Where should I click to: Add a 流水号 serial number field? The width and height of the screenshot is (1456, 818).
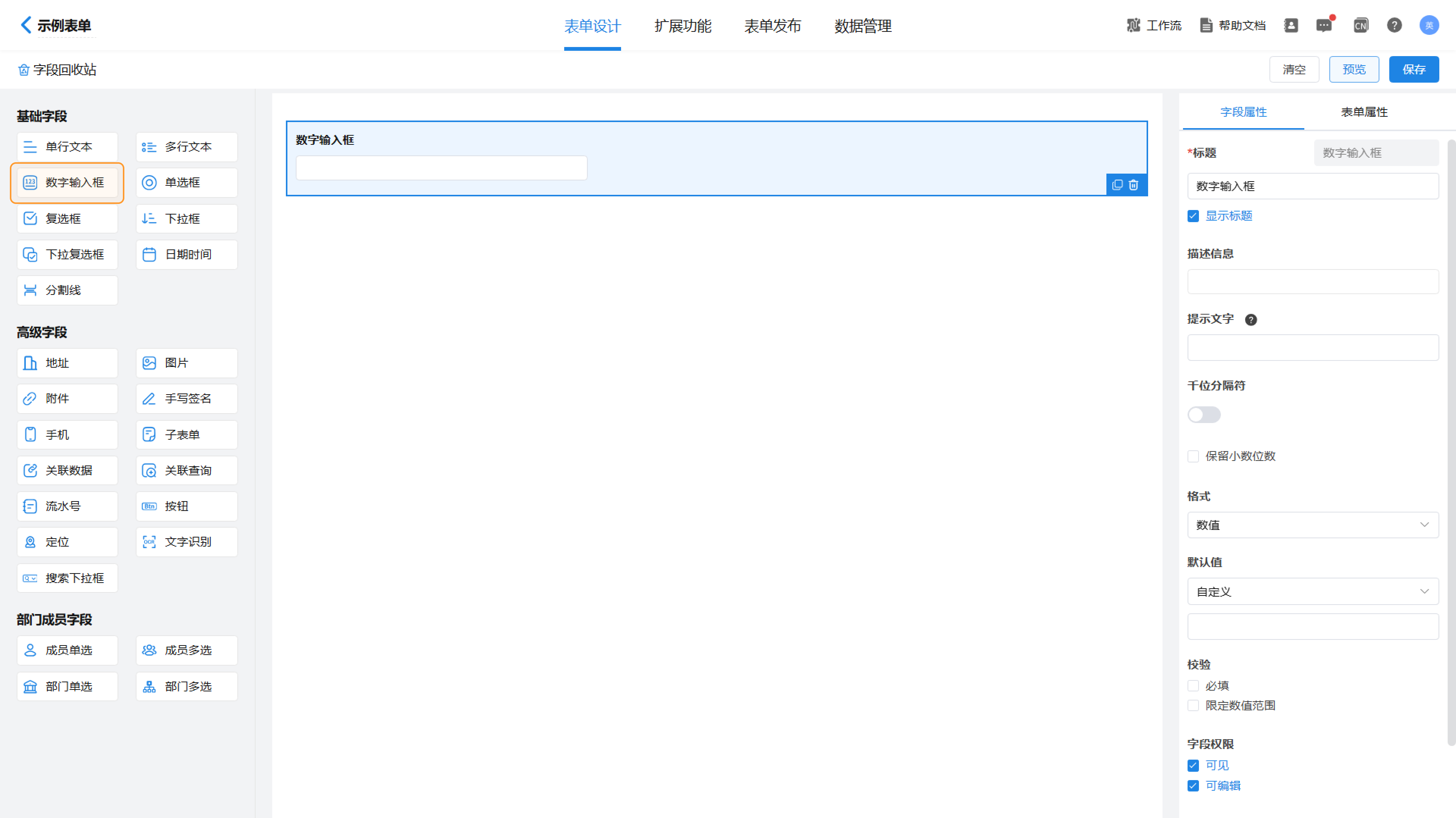67,506
